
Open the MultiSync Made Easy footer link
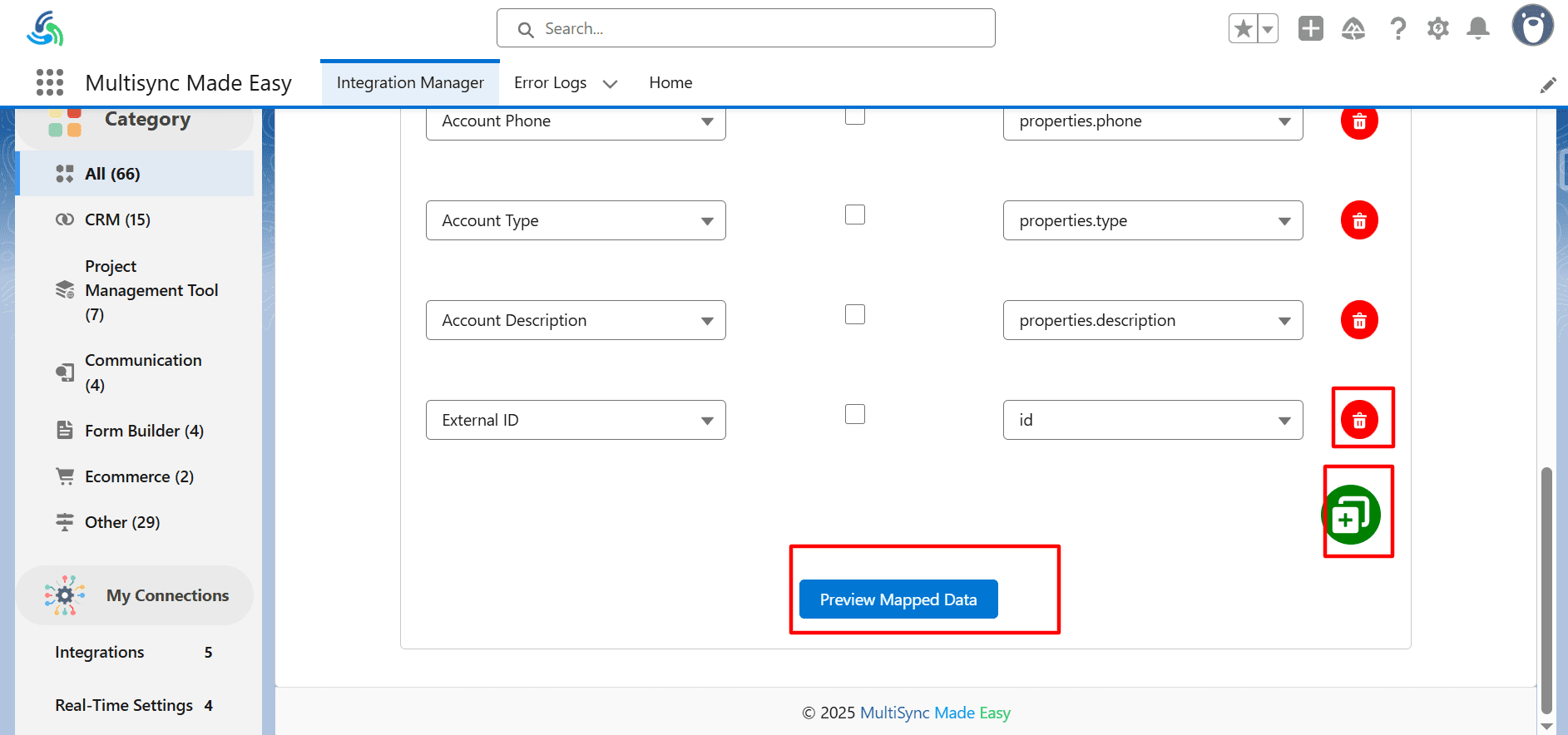[934, 713]
